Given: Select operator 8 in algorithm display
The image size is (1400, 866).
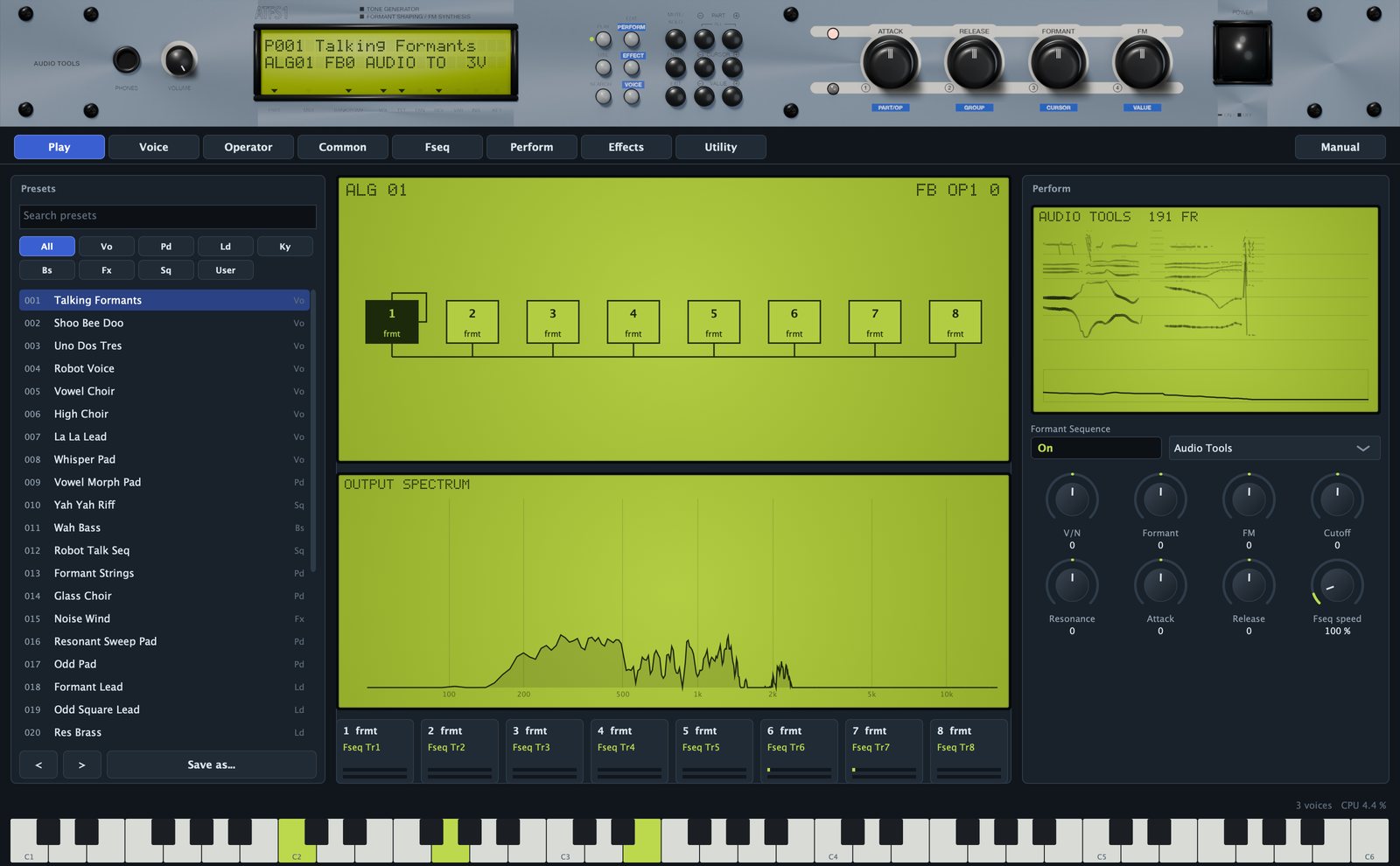Looking at the screenshot, I should point(955,321).
